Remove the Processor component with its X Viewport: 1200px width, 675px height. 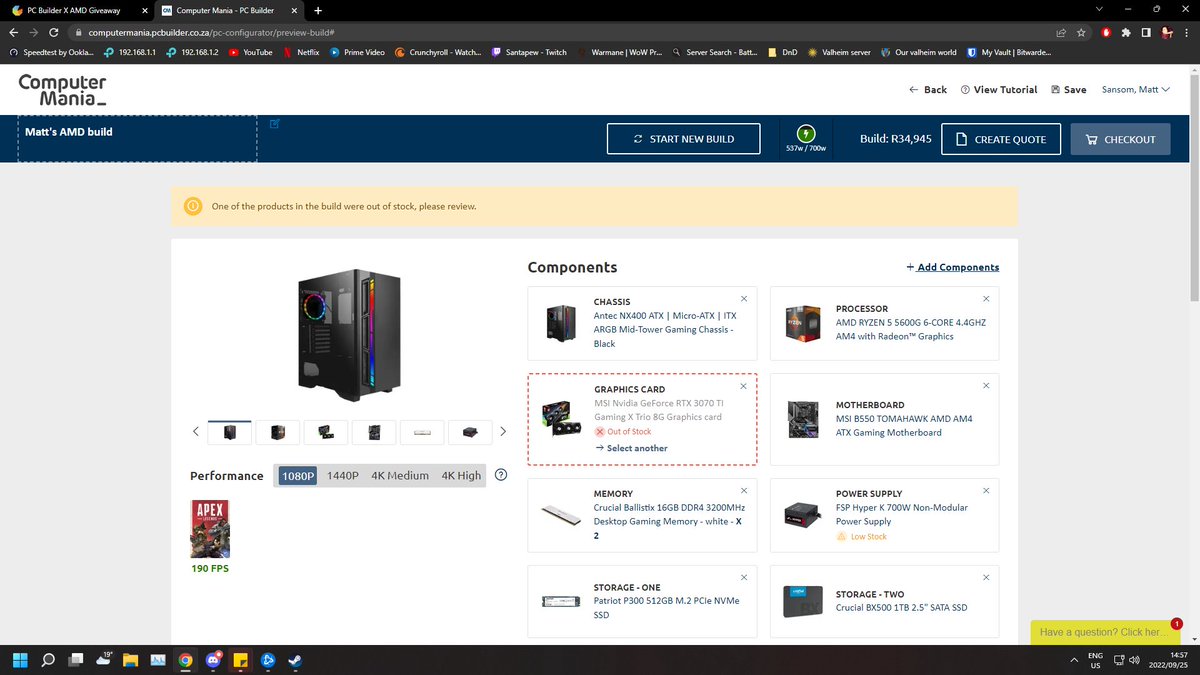click(x=986, y=299)
